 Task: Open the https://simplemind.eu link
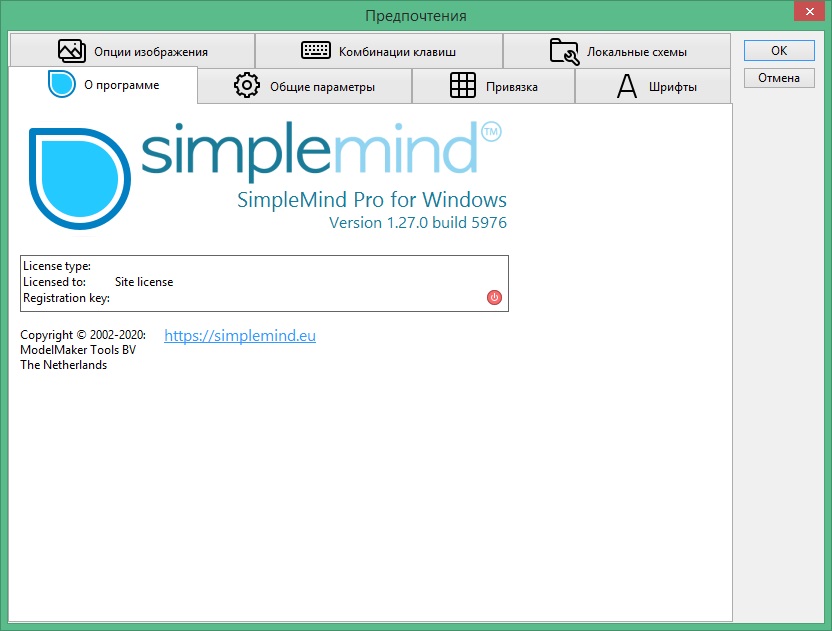pos(240,335)
